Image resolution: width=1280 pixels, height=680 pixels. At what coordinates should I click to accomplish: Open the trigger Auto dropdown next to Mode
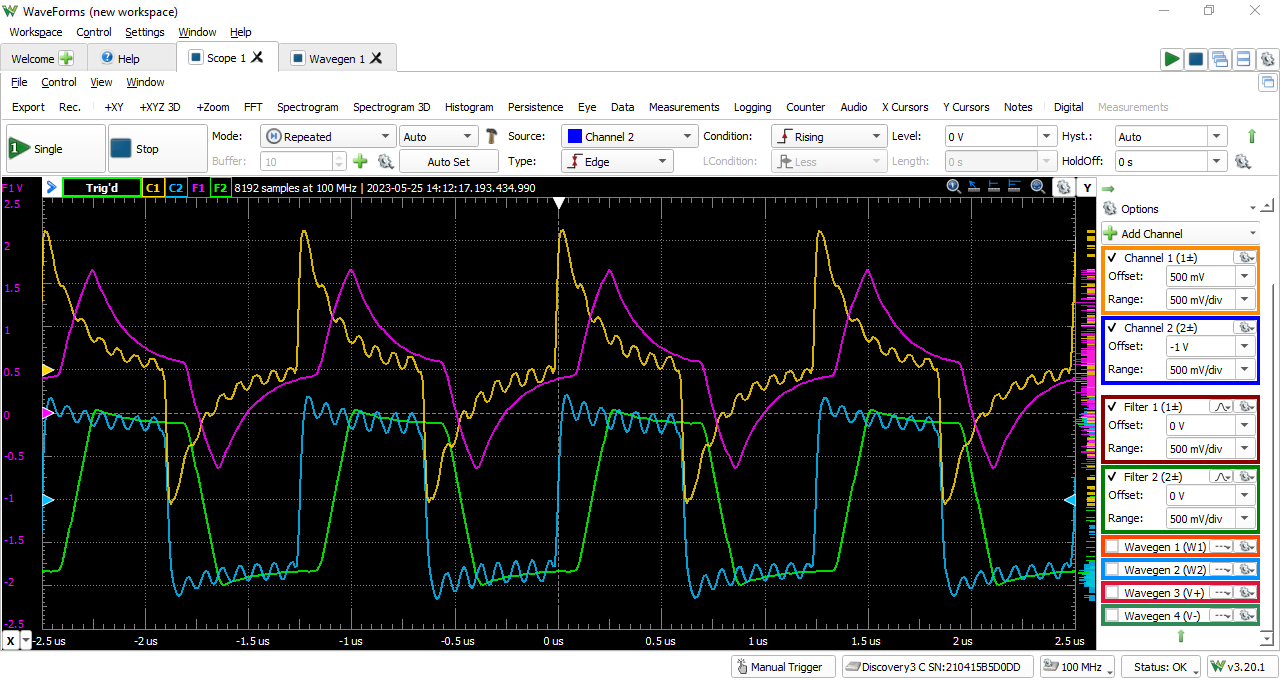coord(438,136)
